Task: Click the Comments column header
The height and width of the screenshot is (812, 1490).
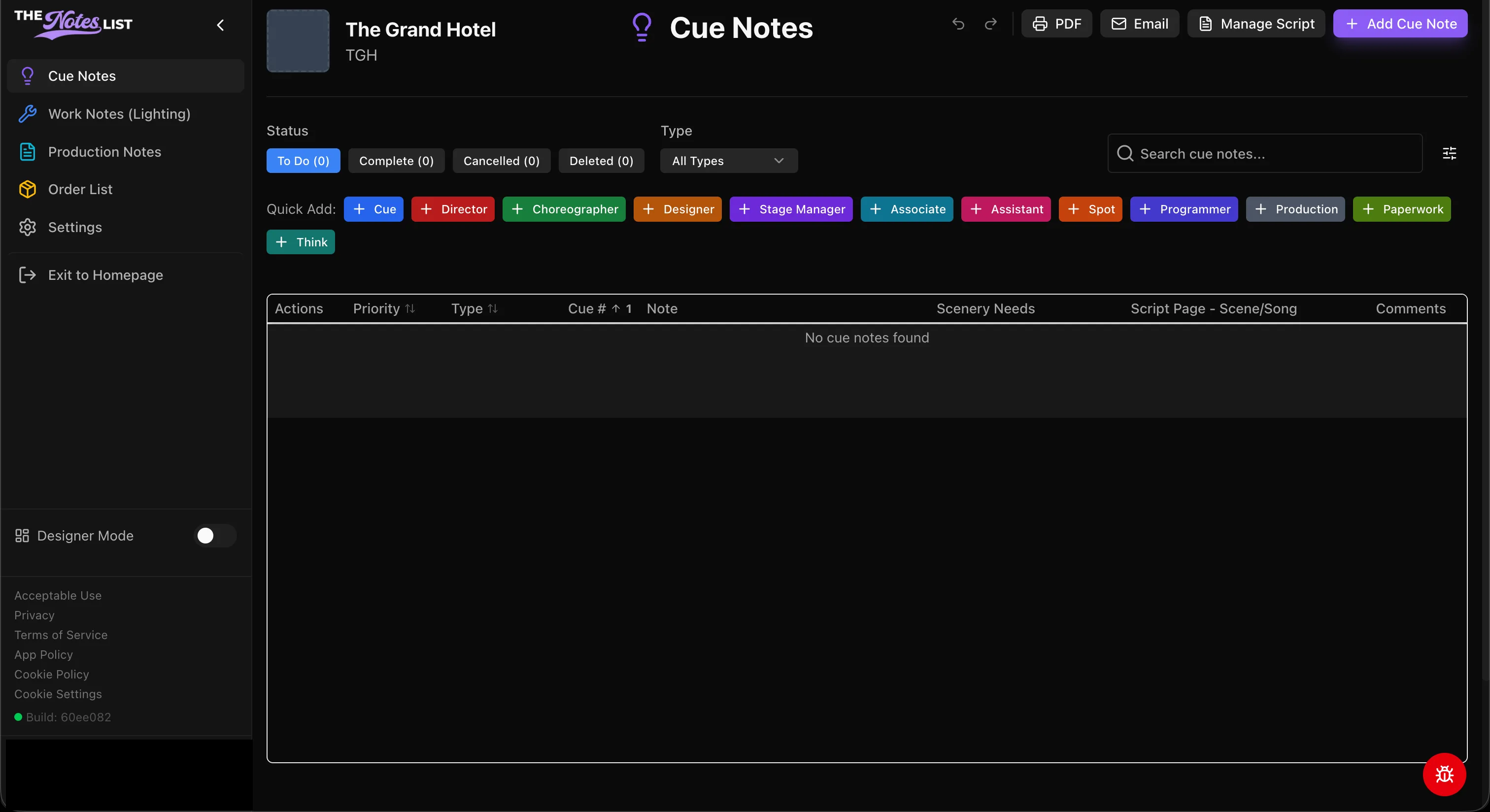Action: click(1411, 308)
